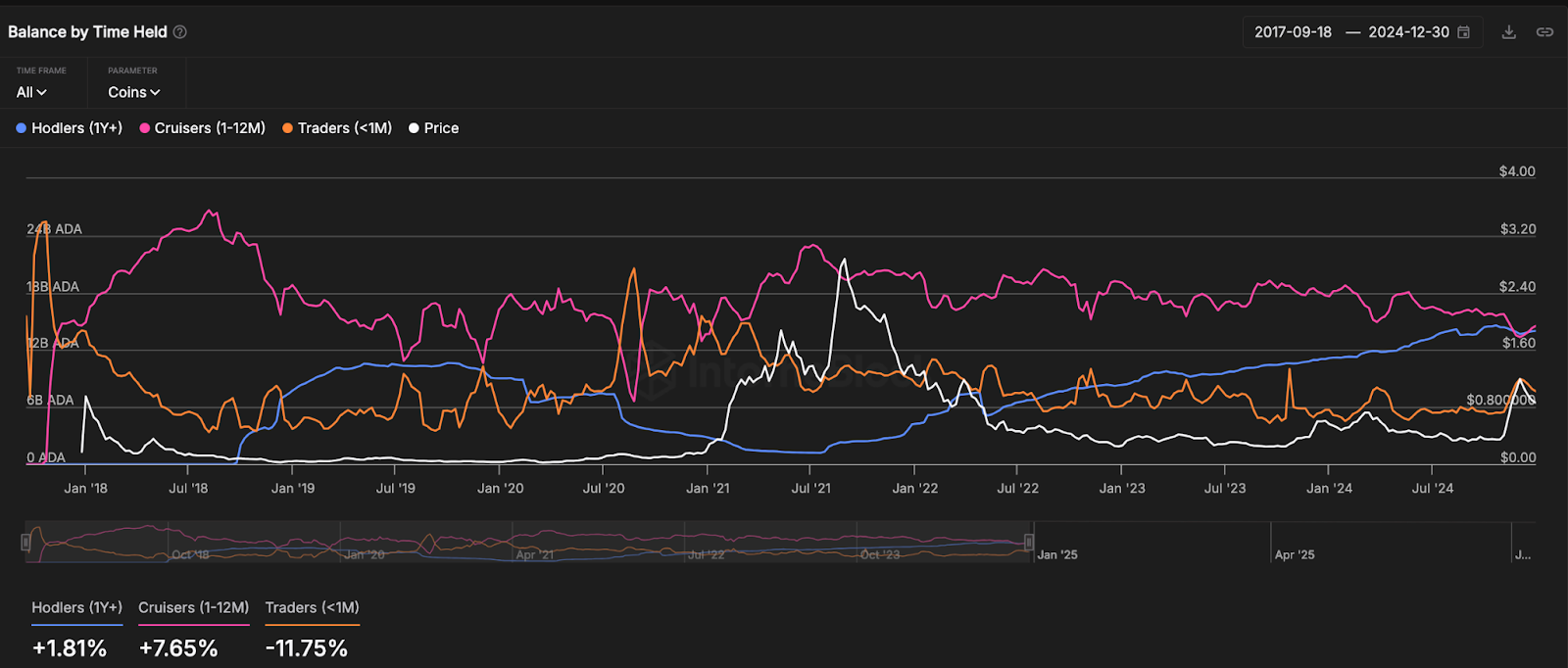
Task: Copy the chart link
Action: click(1544, 32)
